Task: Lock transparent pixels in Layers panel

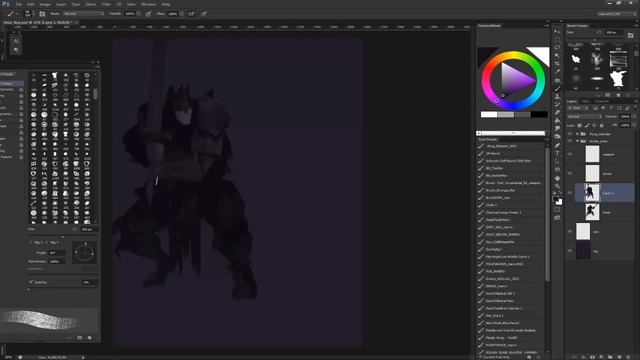Action: 580,125
